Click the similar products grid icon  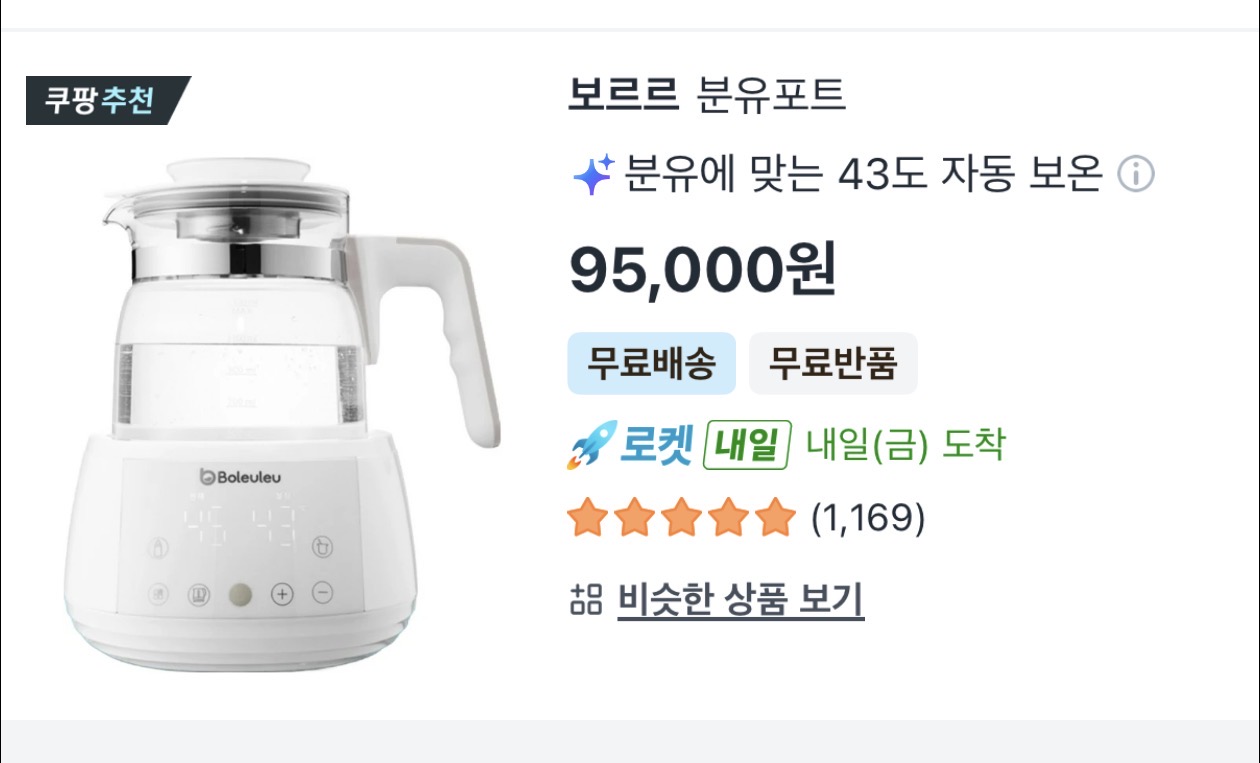click(x=586, y=600)
